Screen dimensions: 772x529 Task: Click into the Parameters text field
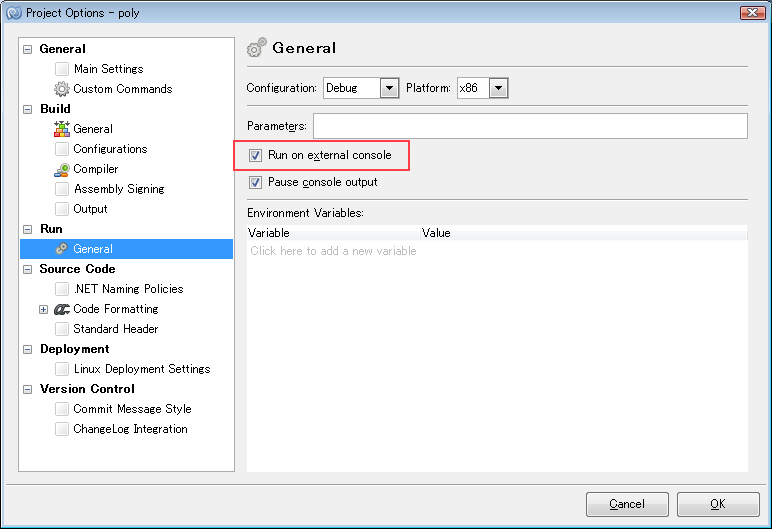pos(530,126)
